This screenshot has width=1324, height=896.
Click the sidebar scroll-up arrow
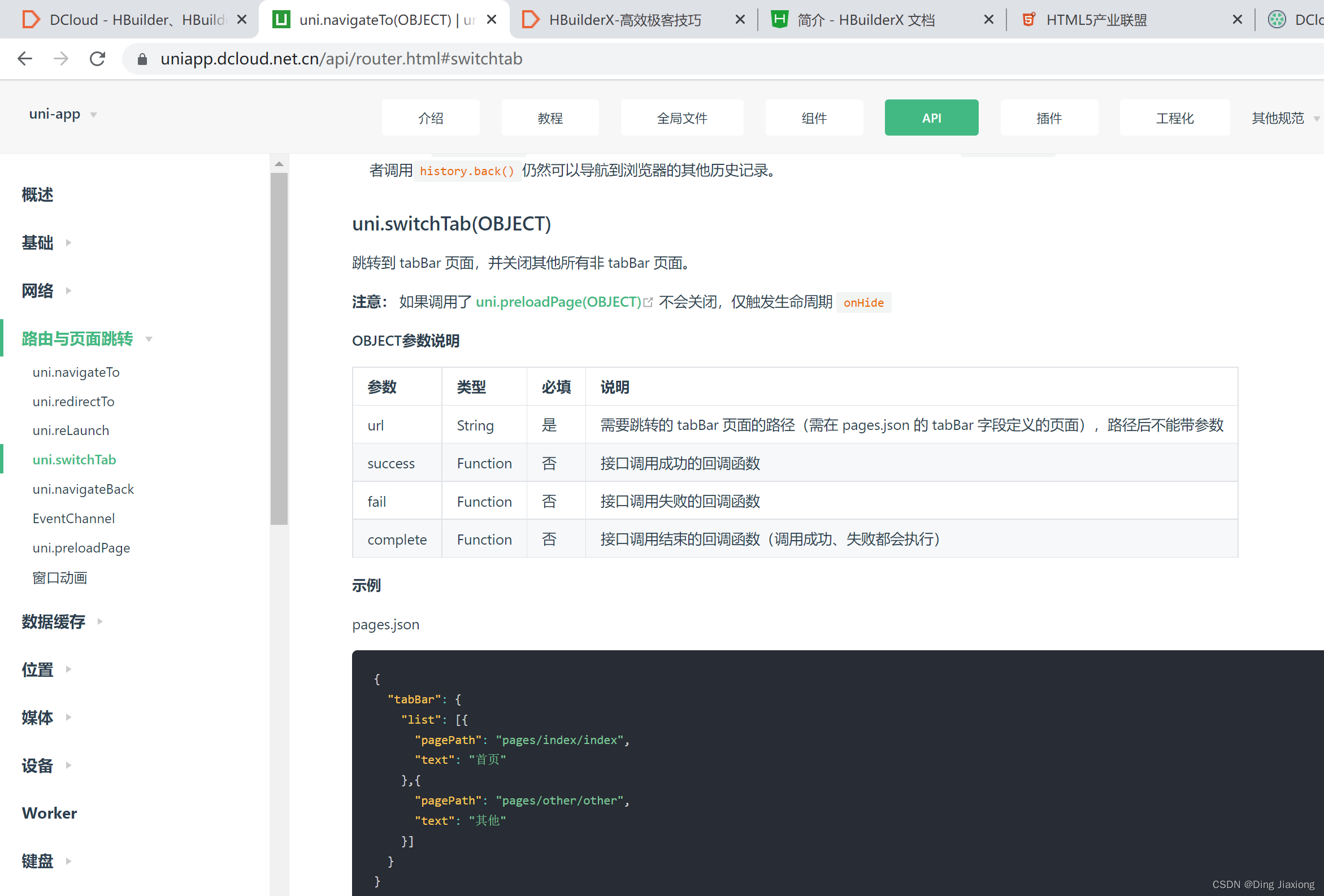(279, 164)
